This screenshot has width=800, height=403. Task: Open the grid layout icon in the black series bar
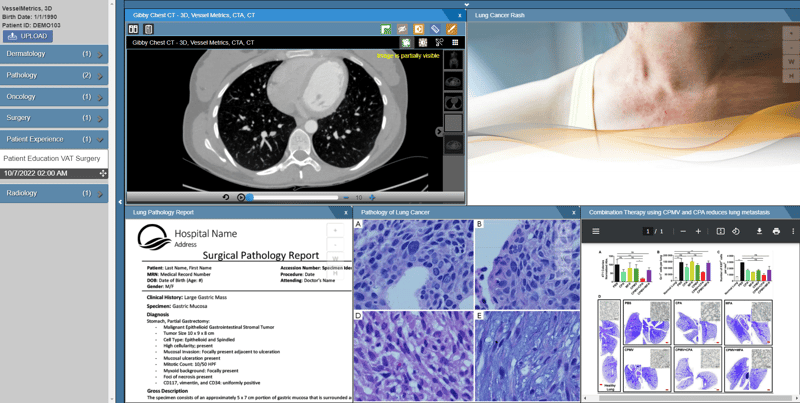coord(455,42)
